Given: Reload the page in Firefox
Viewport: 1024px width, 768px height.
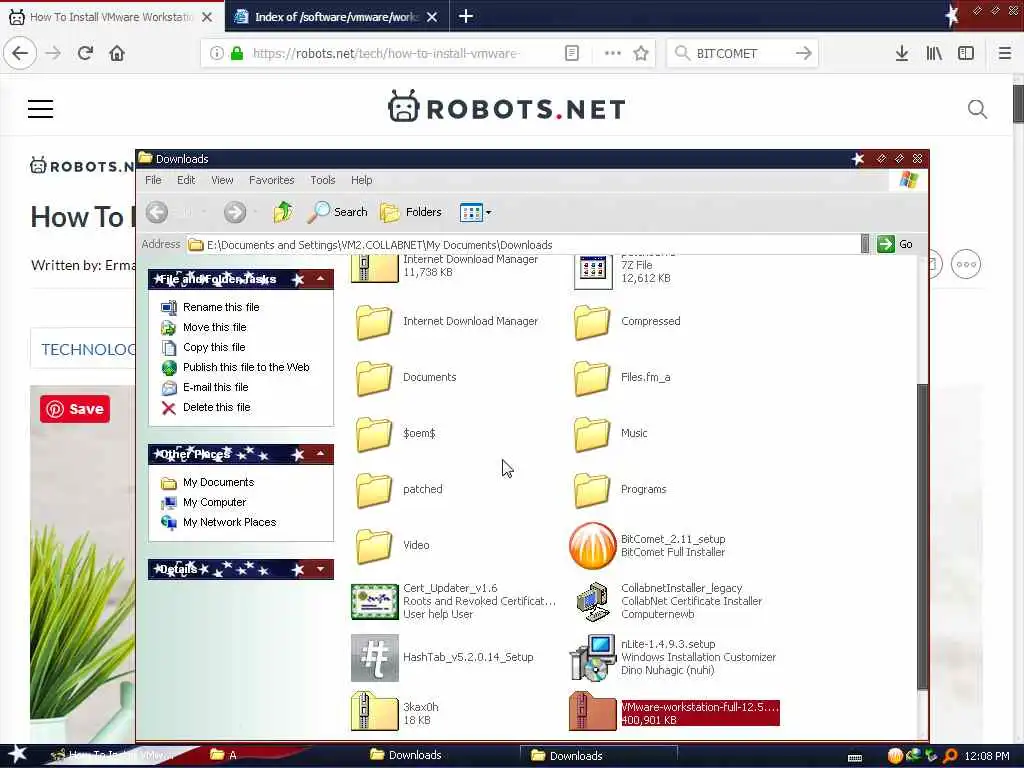Looking at the screenshot, I should point(85,53).
